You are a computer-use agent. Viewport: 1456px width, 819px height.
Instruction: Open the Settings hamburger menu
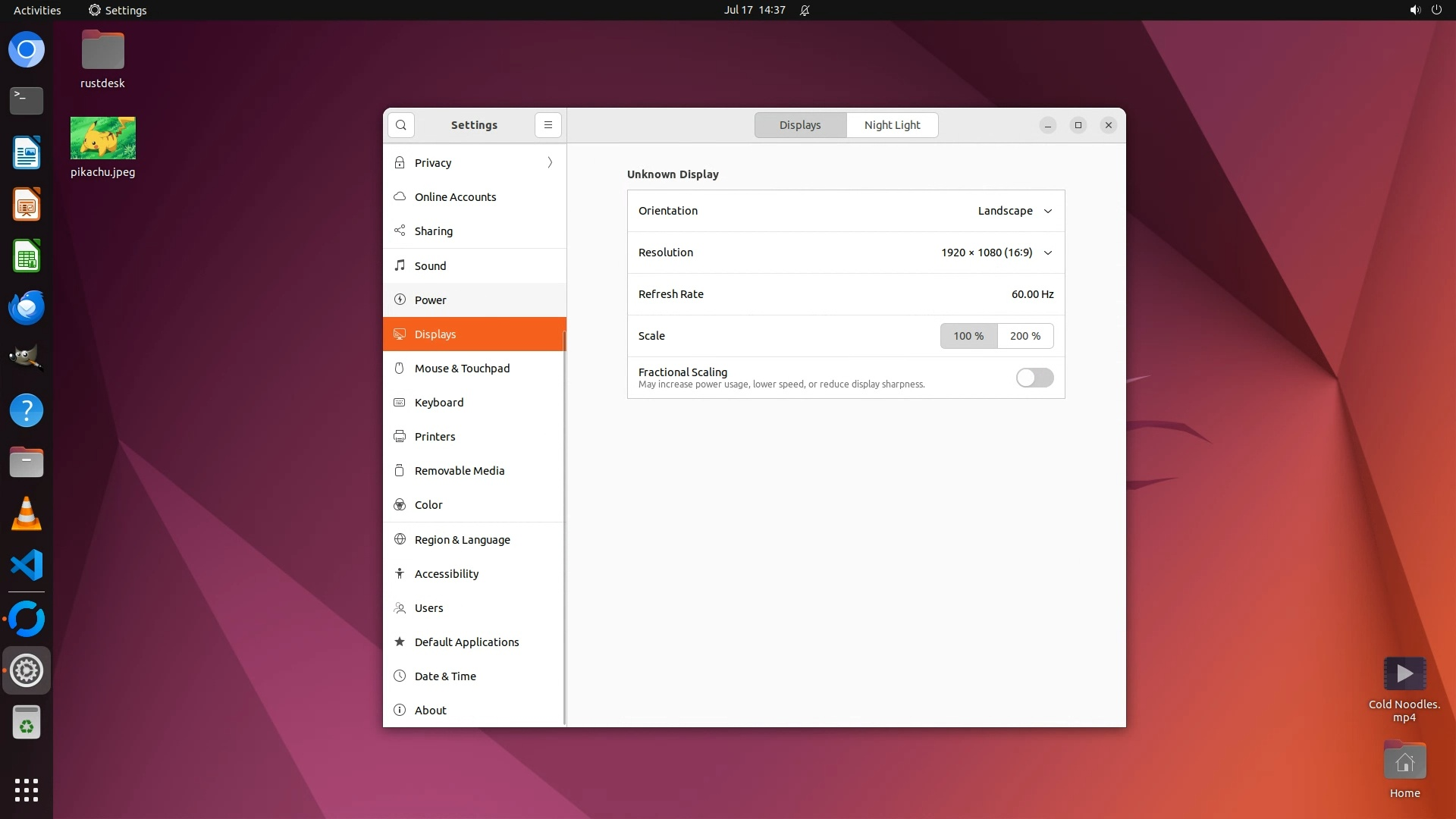(x=548, y=125)
